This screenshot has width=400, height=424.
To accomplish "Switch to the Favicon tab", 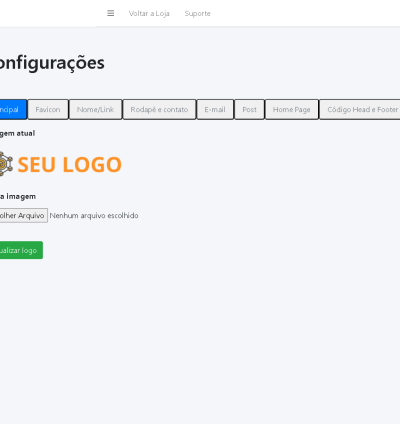I will click(48, 109).
